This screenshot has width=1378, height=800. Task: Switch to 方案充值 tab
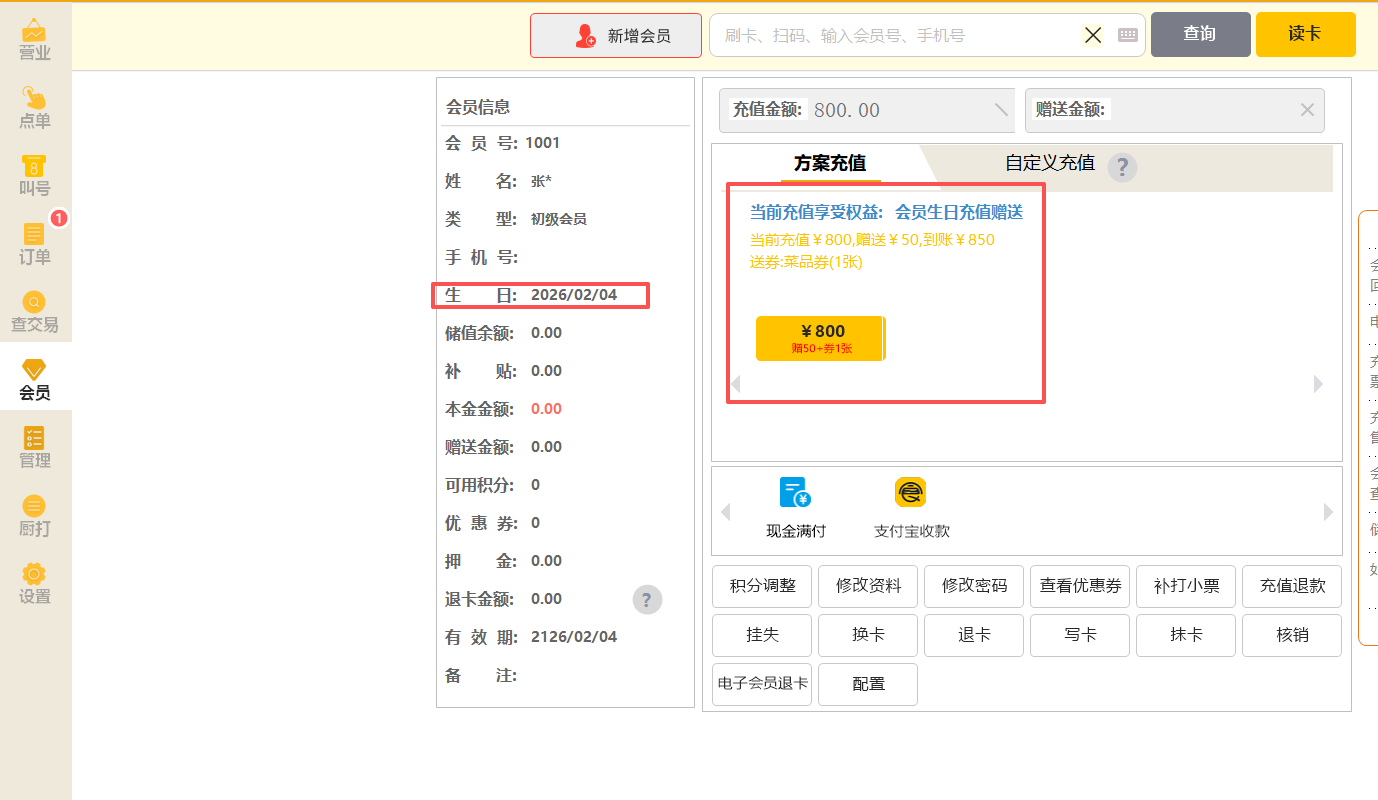[x=829, y=163]
